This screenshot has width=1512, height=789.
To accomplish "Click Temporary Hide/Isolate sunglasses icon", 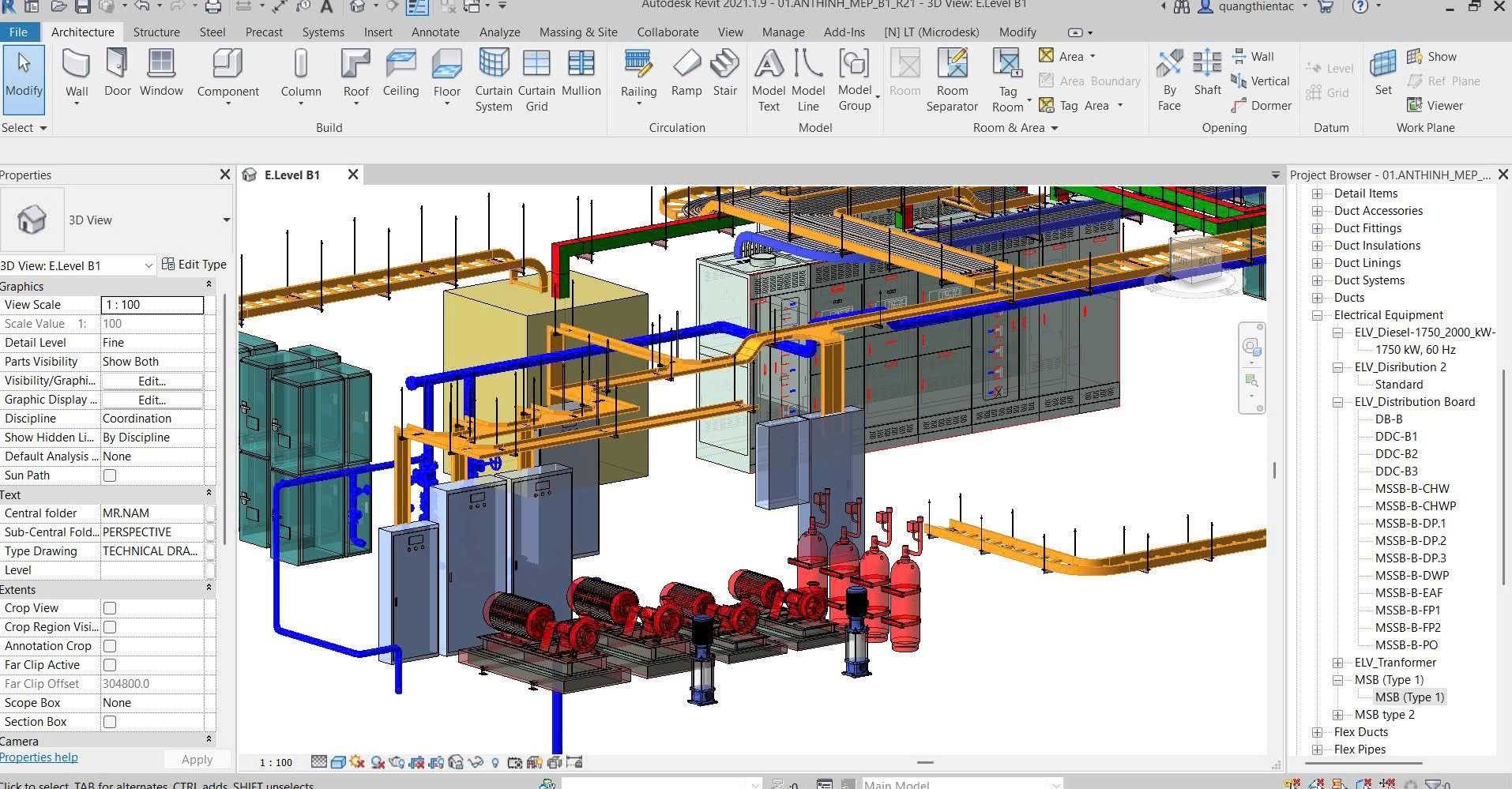I will 476,762.
